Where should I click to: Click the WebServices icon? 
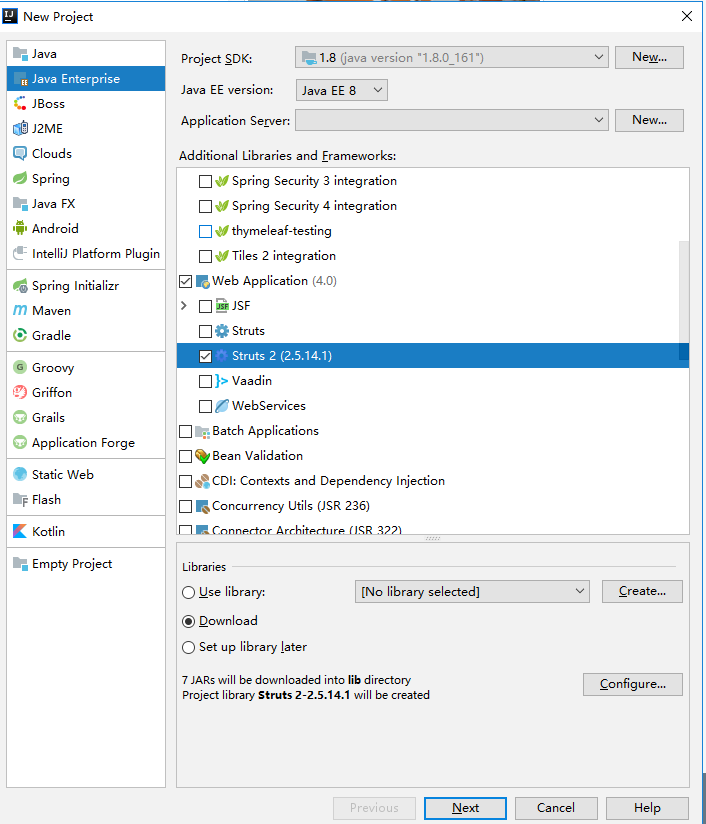point(222,406)
